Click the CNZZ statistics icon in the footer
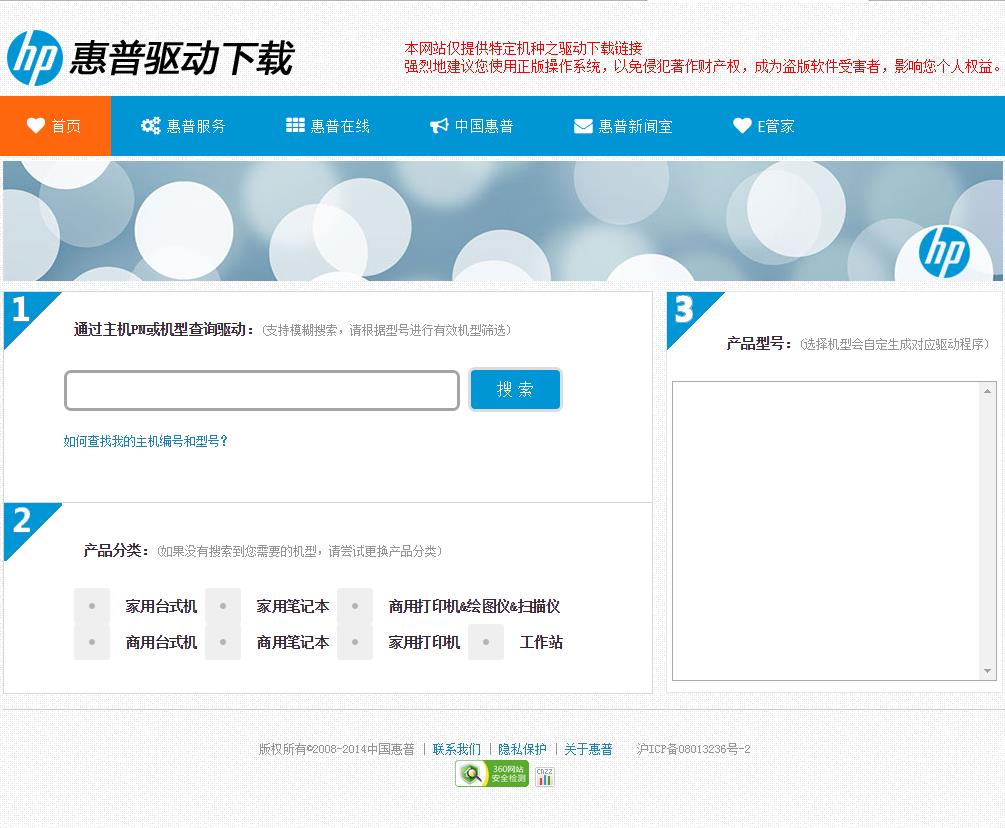The image size is (1005, 828). click(544, 776)
